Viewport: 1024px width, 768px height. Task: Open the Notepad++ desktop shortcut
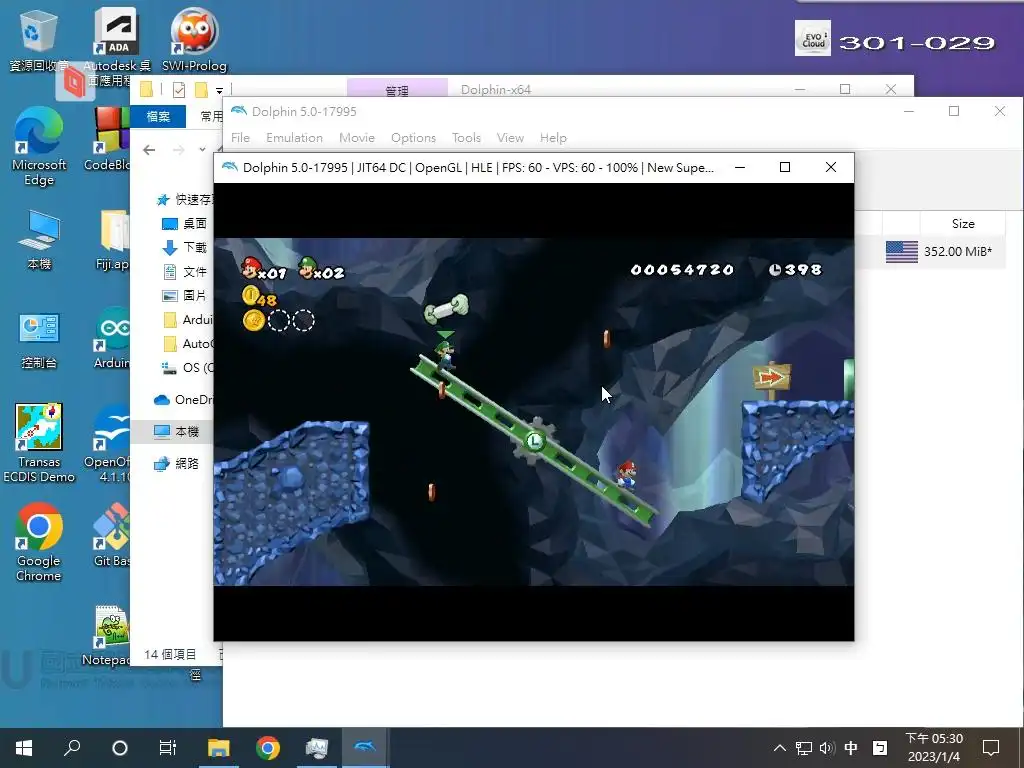click(108, 635)
